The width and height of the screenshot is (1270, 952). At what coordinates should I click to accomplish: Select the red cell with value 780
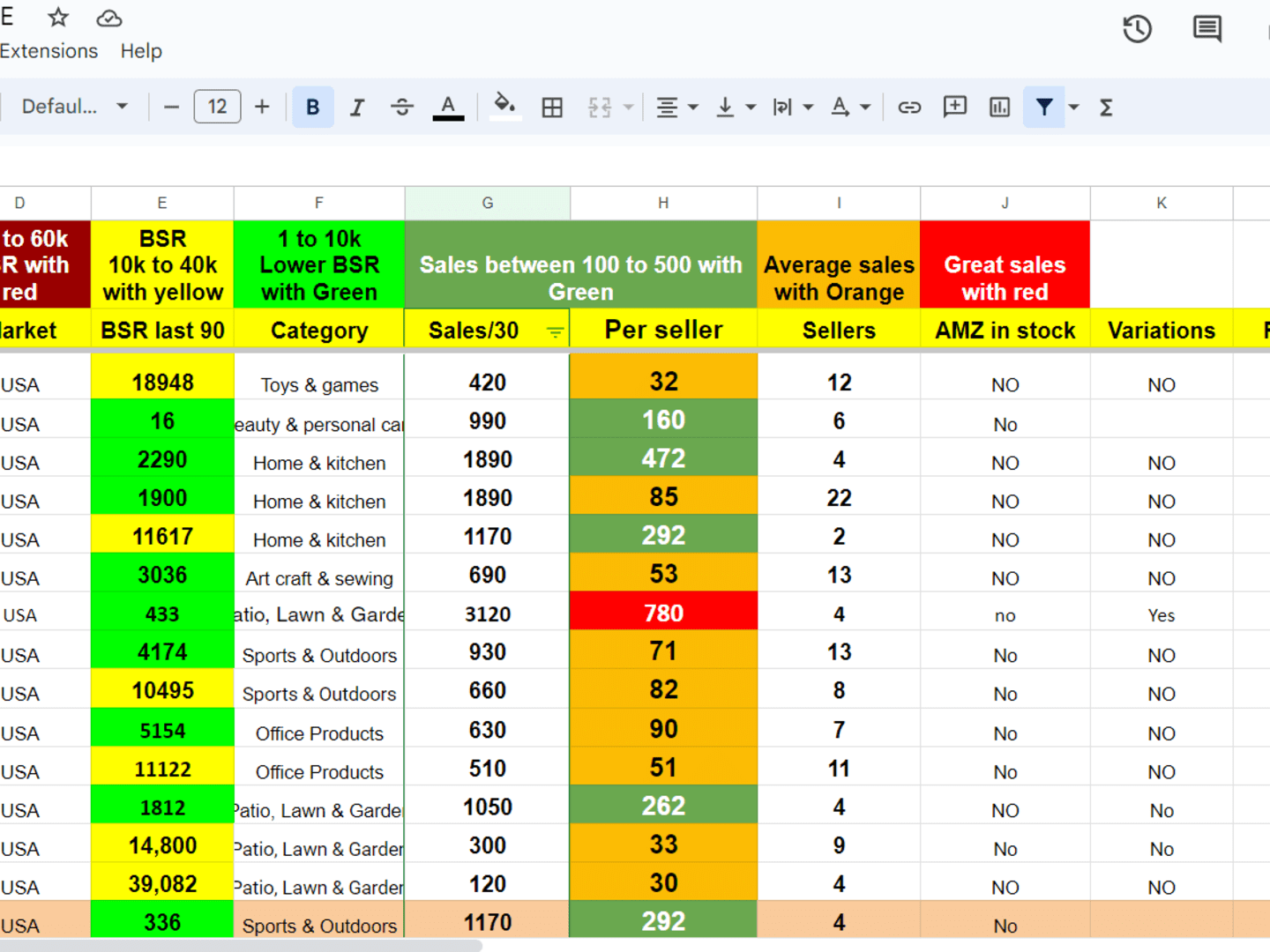(x=663, y=613)
